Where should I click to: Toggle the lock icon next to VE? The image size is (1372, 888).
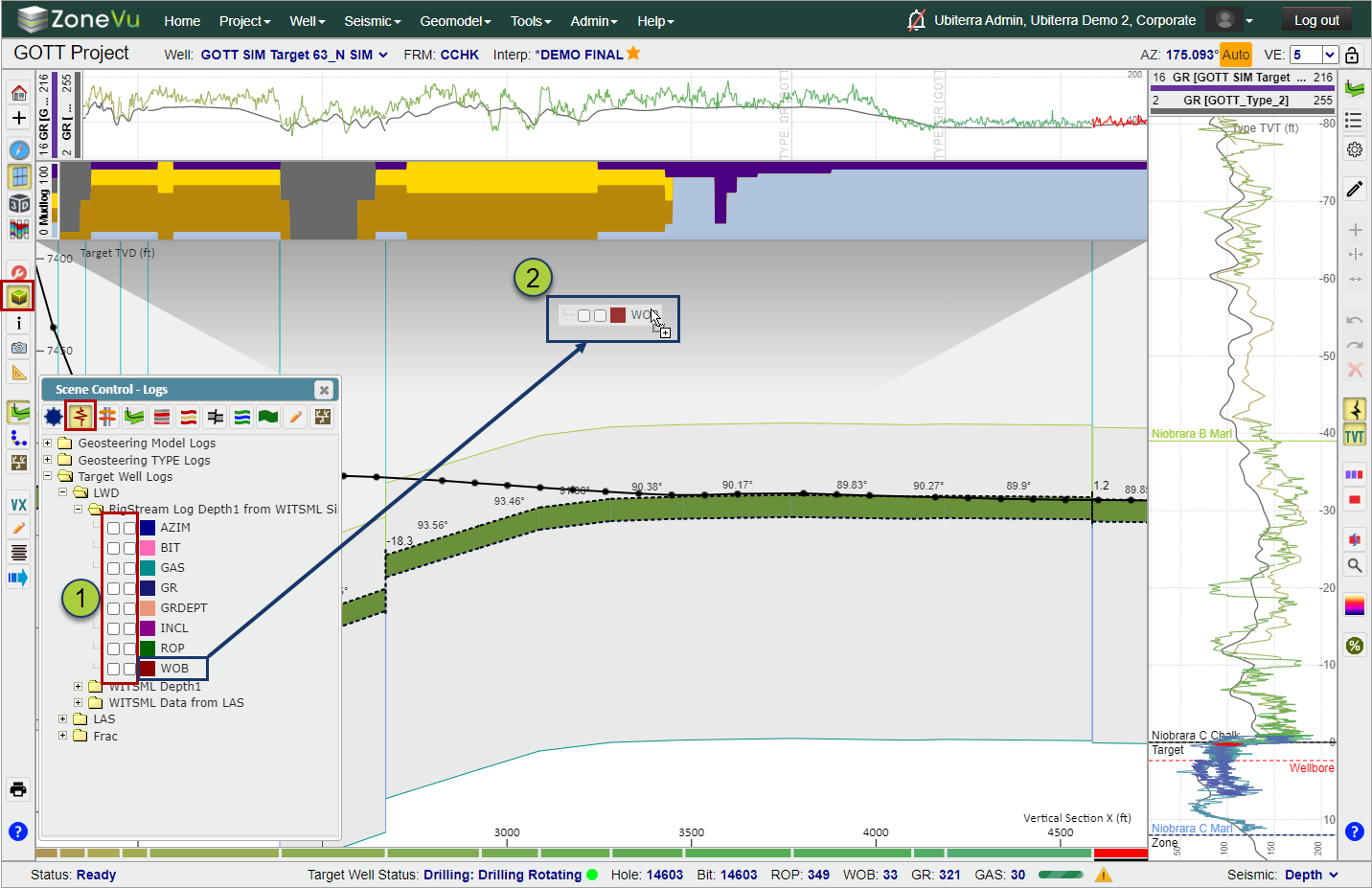tap(1352, 55)
